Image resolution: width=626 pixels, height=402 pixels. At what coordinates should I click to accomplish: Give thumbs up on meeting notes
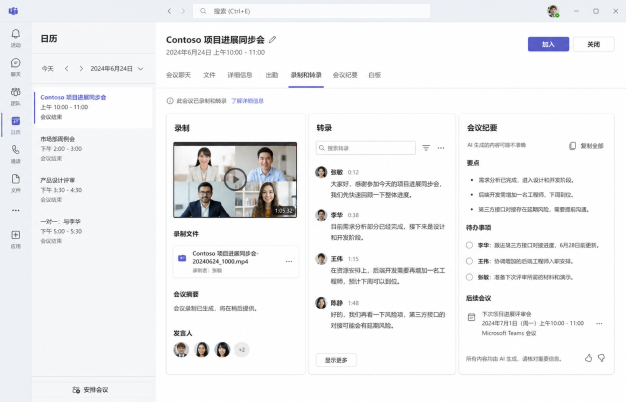(x=588, y=358)
